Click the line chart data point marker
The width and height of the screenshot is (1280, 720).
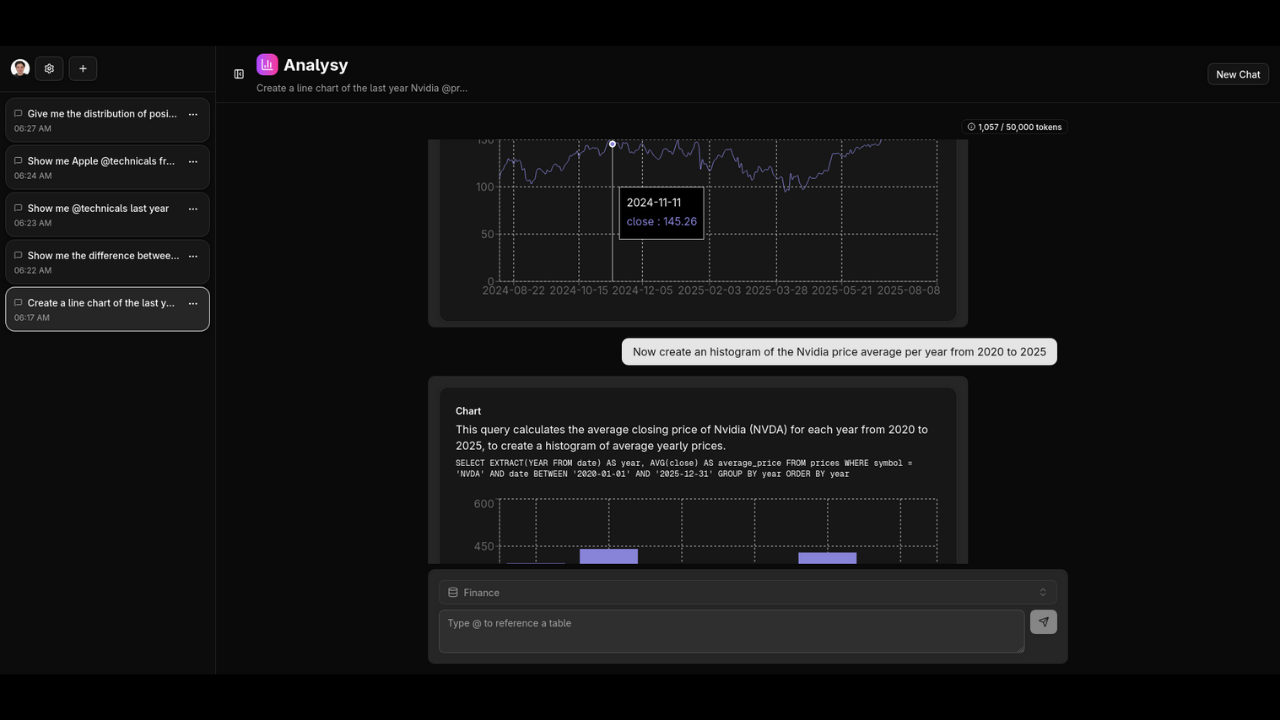click(613, 144)
